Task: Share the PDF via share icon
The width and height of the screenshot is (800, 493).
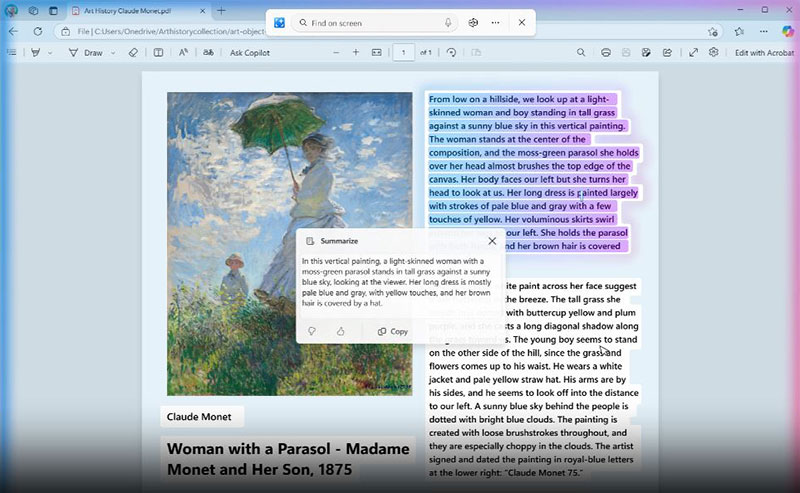Action: [667, 53]
